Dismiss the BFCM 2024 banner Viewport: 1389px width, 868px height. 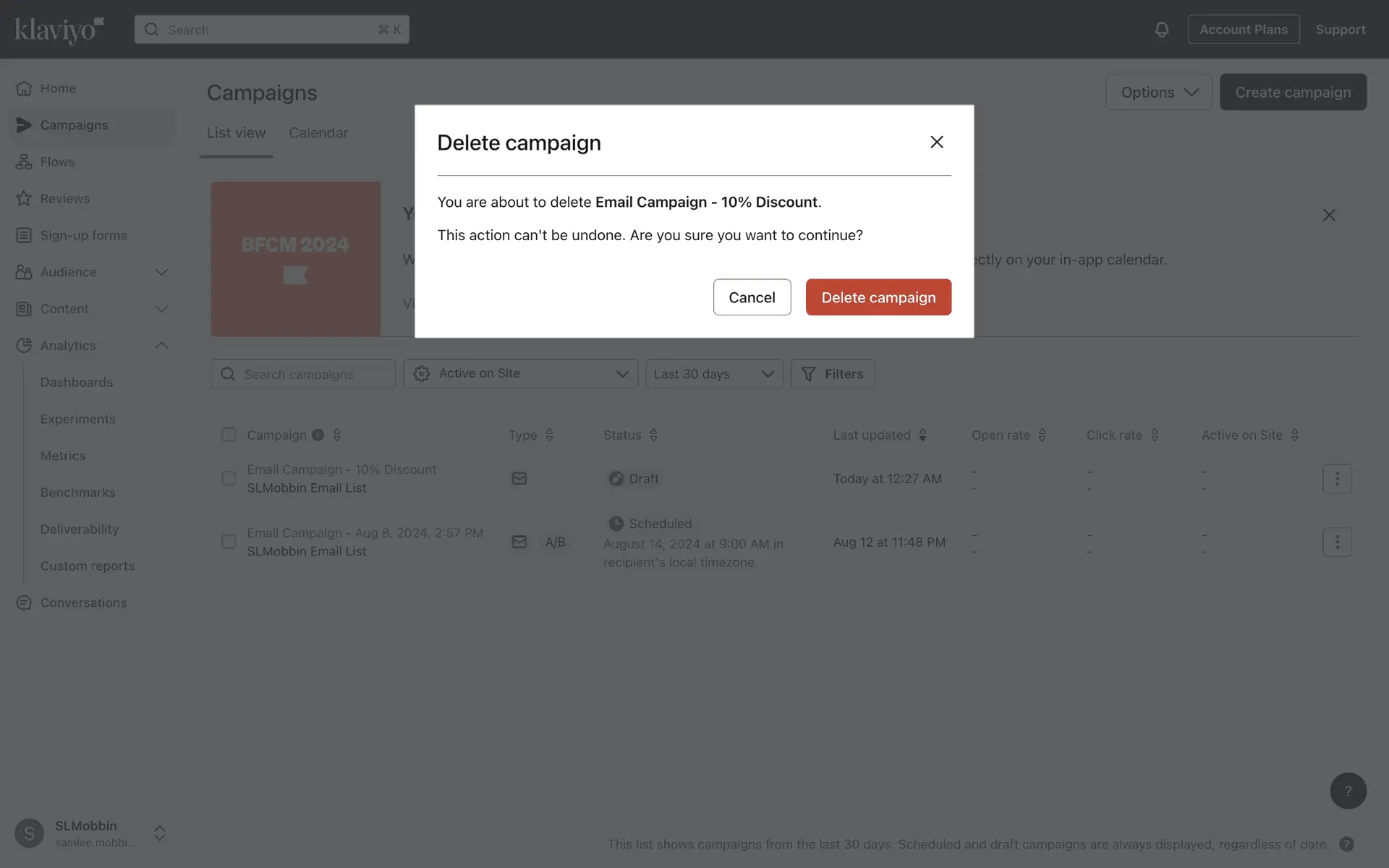(x=1328, y=215)
